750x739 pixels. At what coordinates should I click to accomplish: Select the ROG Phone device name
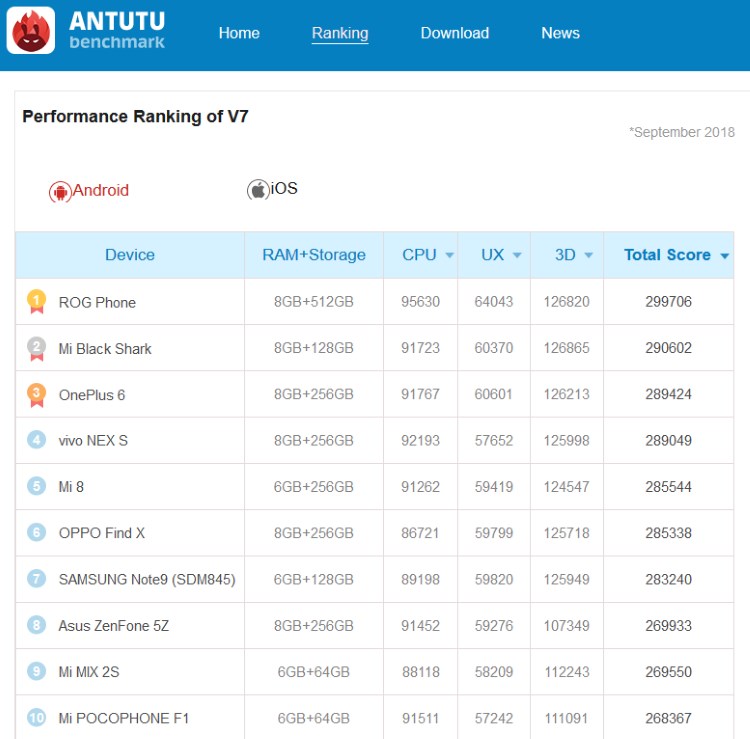click(97, 302)
